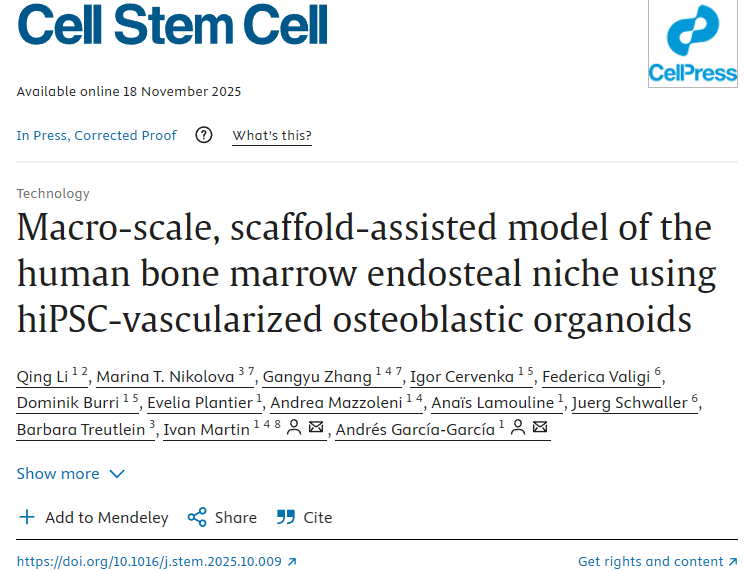
Task: Click the Cite quotation mark icon
Action: click(x=286, y=517)
